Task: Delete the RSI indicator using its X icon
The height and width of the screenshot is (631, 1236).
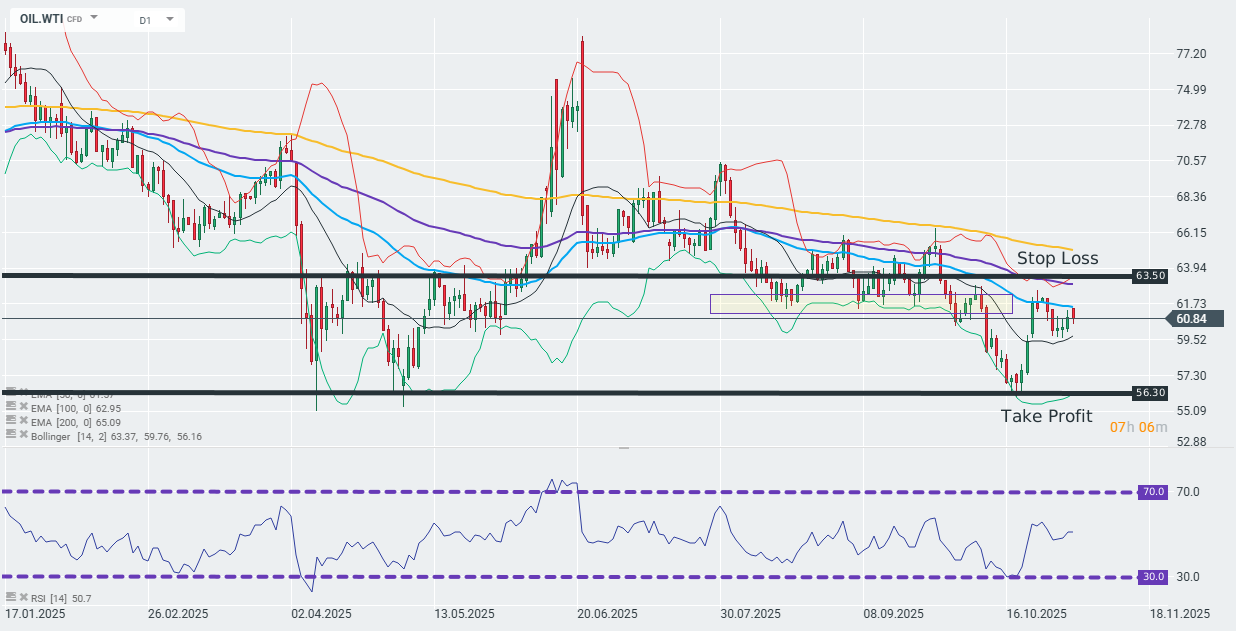Action: (24, 597)
